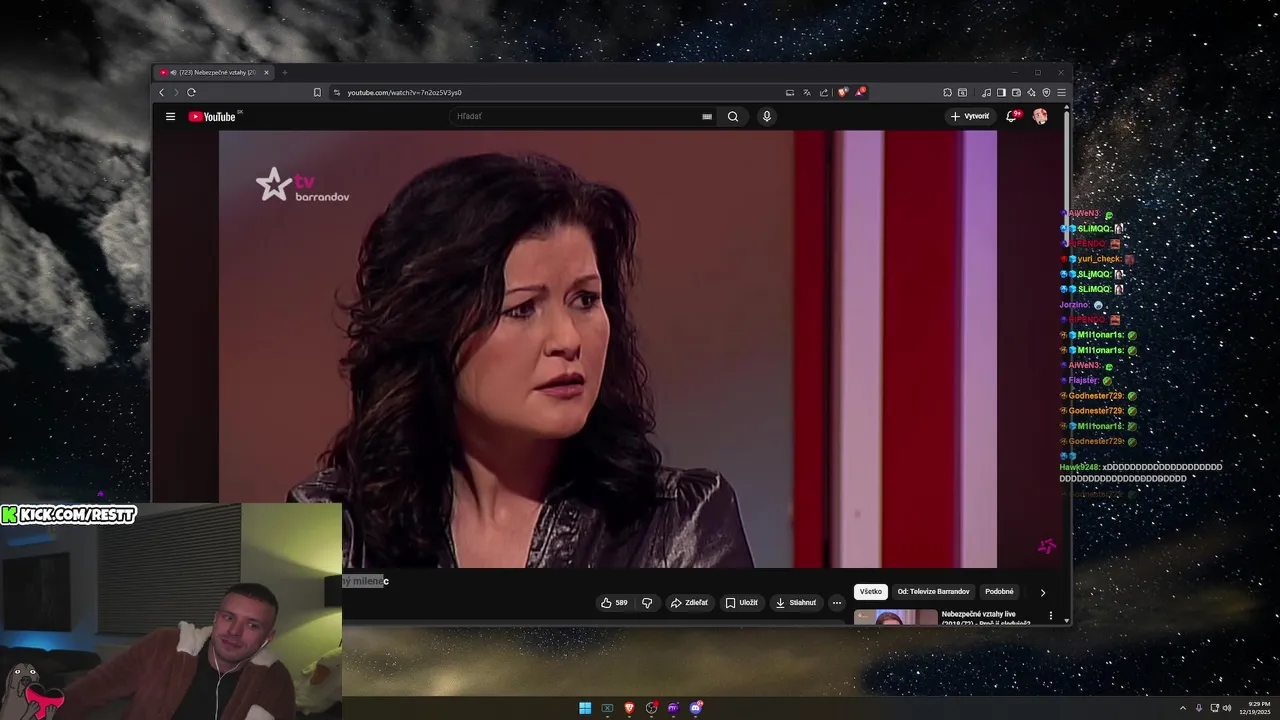The width and height of the screenshot is (1280, 720).
Task: Click the Hawk9248 chat message in overlay
Action: pos(1140,472)
